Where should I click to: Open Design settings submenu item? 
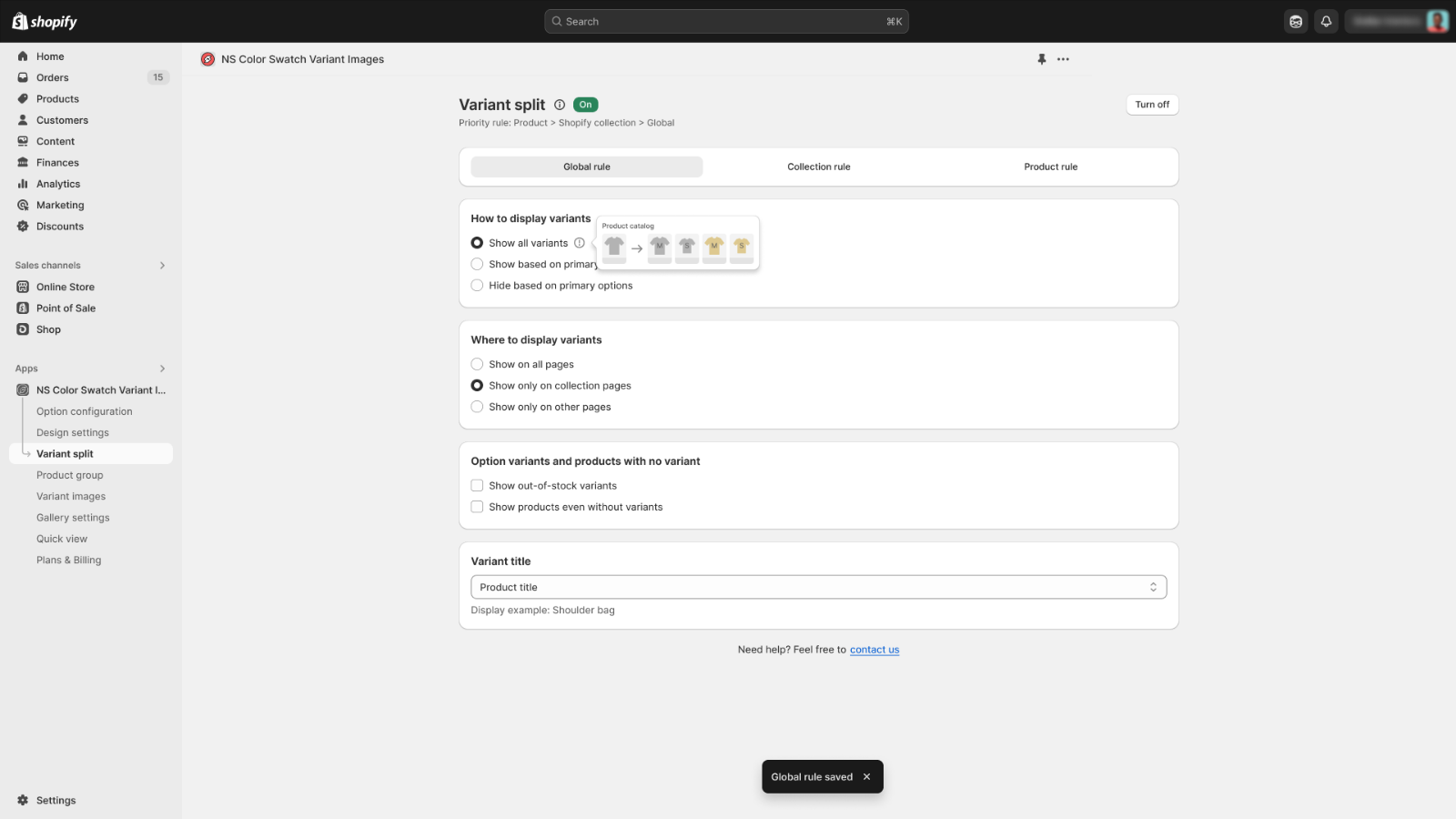tap(73, 433)
